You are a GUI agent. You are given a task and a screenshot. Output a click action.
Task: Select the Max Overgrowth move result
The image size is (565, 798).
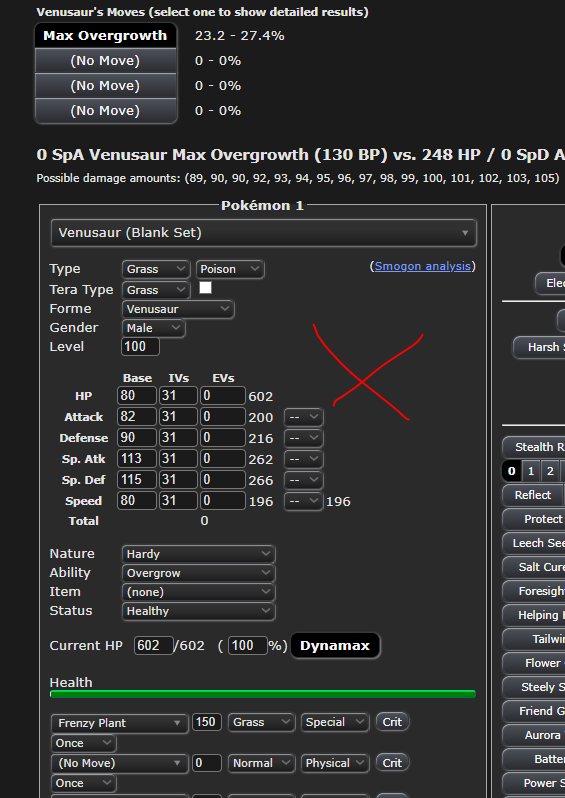point(105,36)
